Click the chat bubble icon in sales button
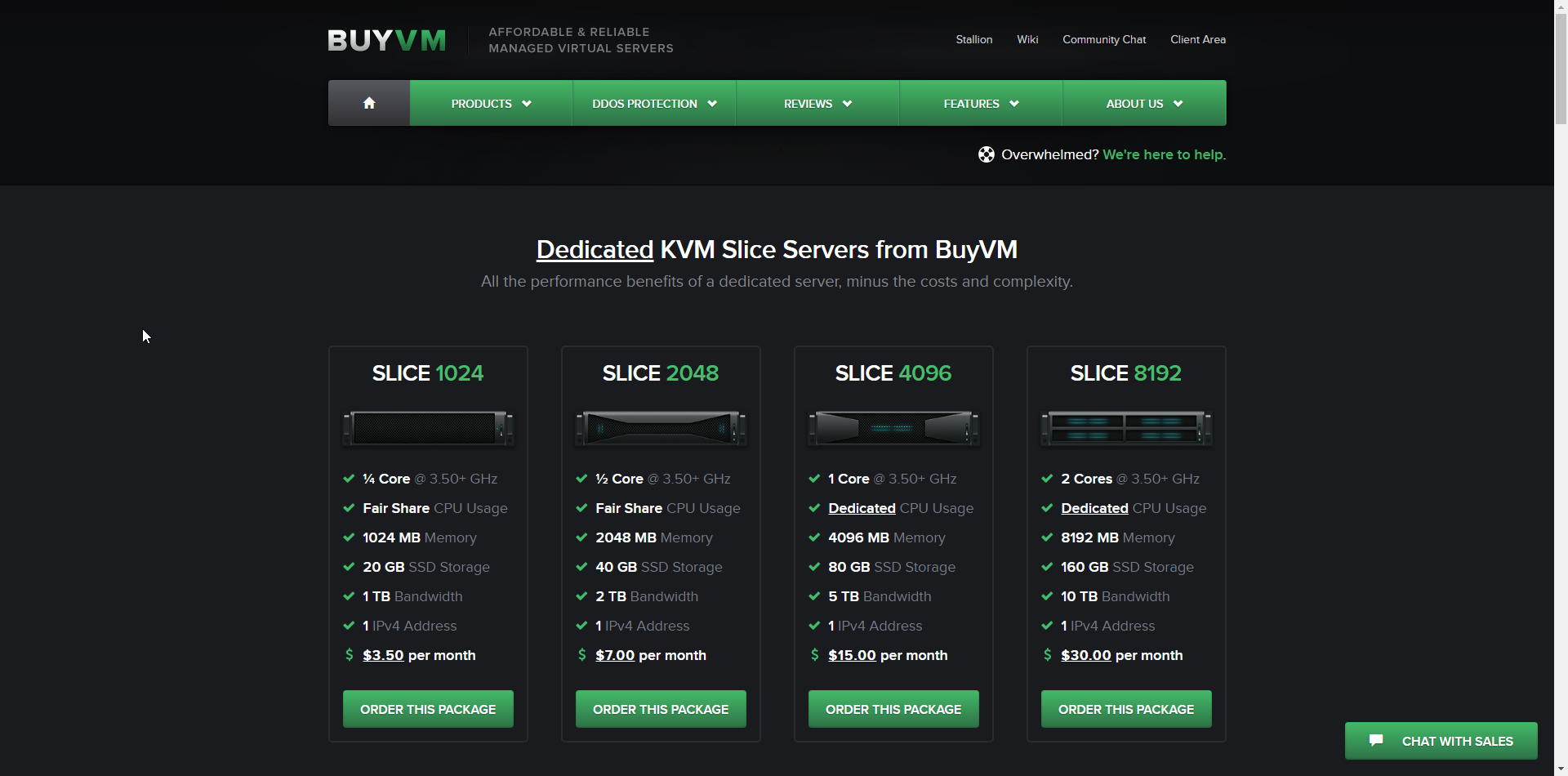 click(x=1376, y=740)
